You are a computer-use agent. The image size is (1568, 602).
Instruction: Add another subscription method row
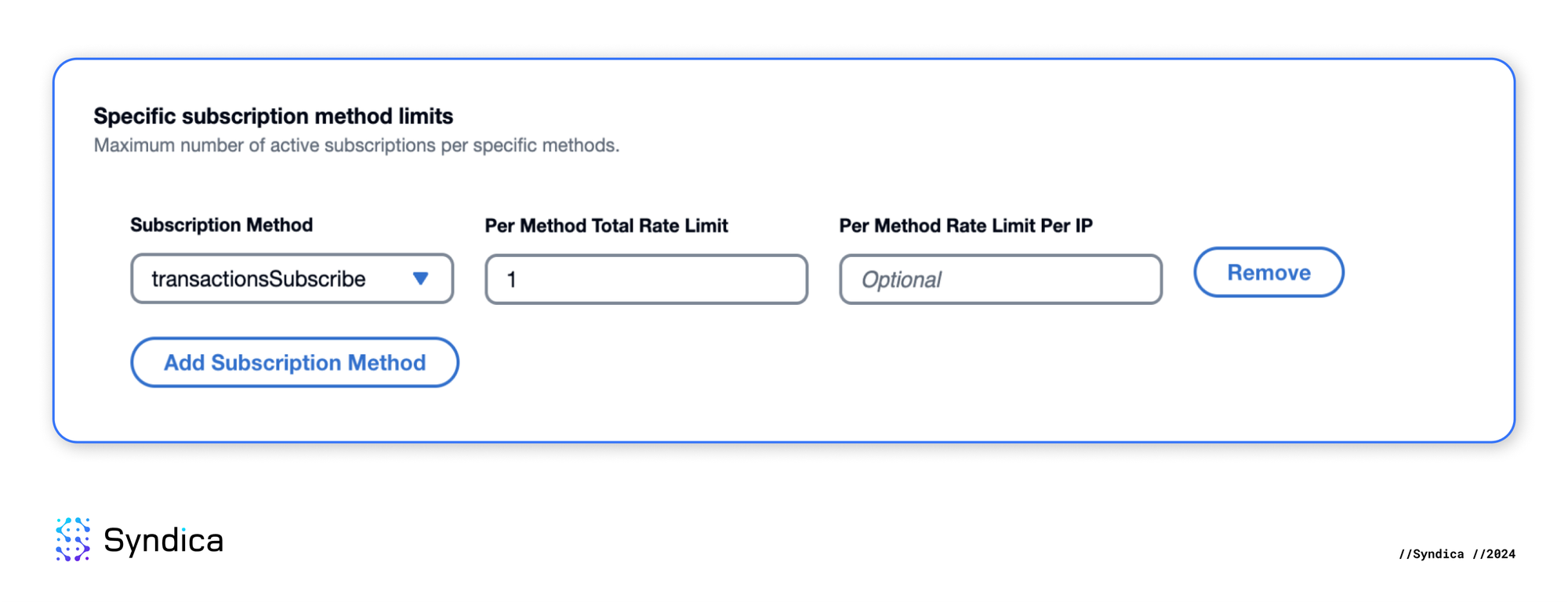pos(294,362)
